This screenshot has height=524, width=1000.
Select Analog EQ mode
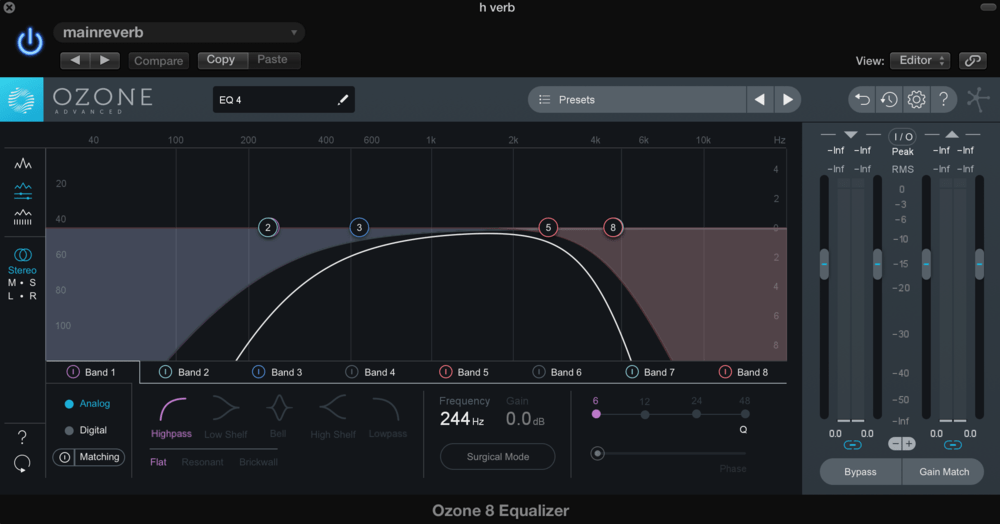point(87,404)
